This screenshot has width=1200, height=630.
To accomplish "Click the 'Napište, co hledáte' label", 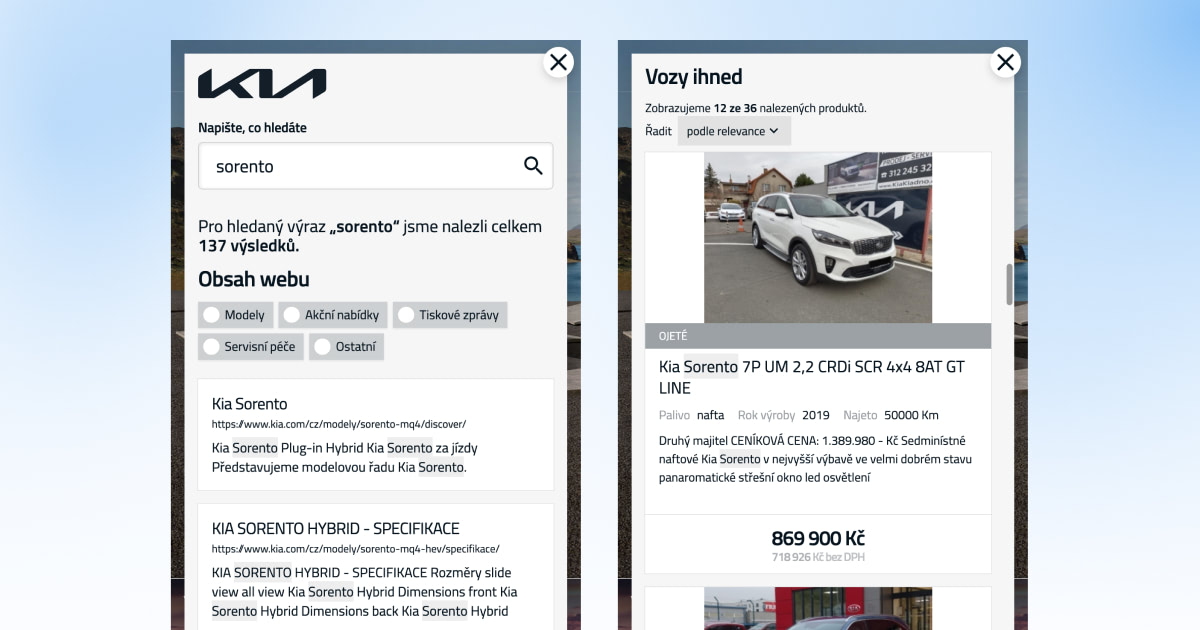I will [x=253, y=128].
